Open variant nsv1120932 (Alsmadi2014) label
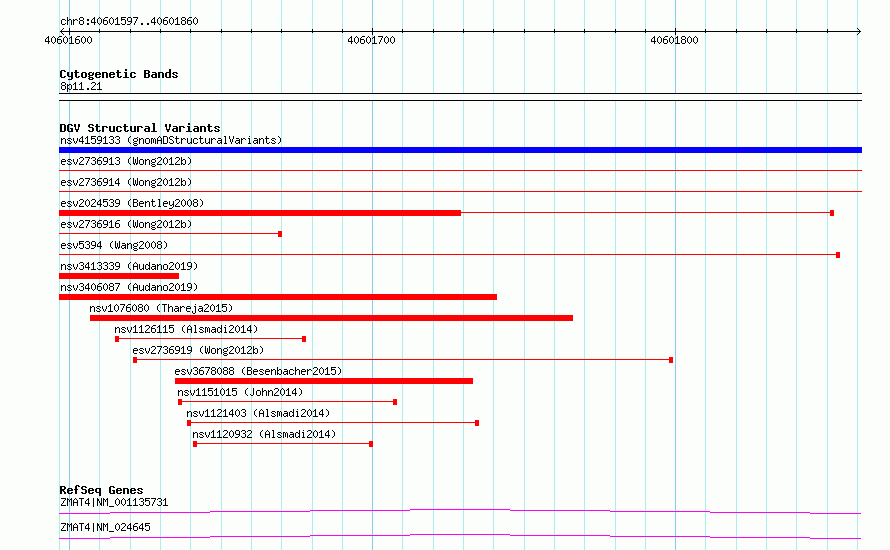The image size is (890, 550). pos(264,434)
